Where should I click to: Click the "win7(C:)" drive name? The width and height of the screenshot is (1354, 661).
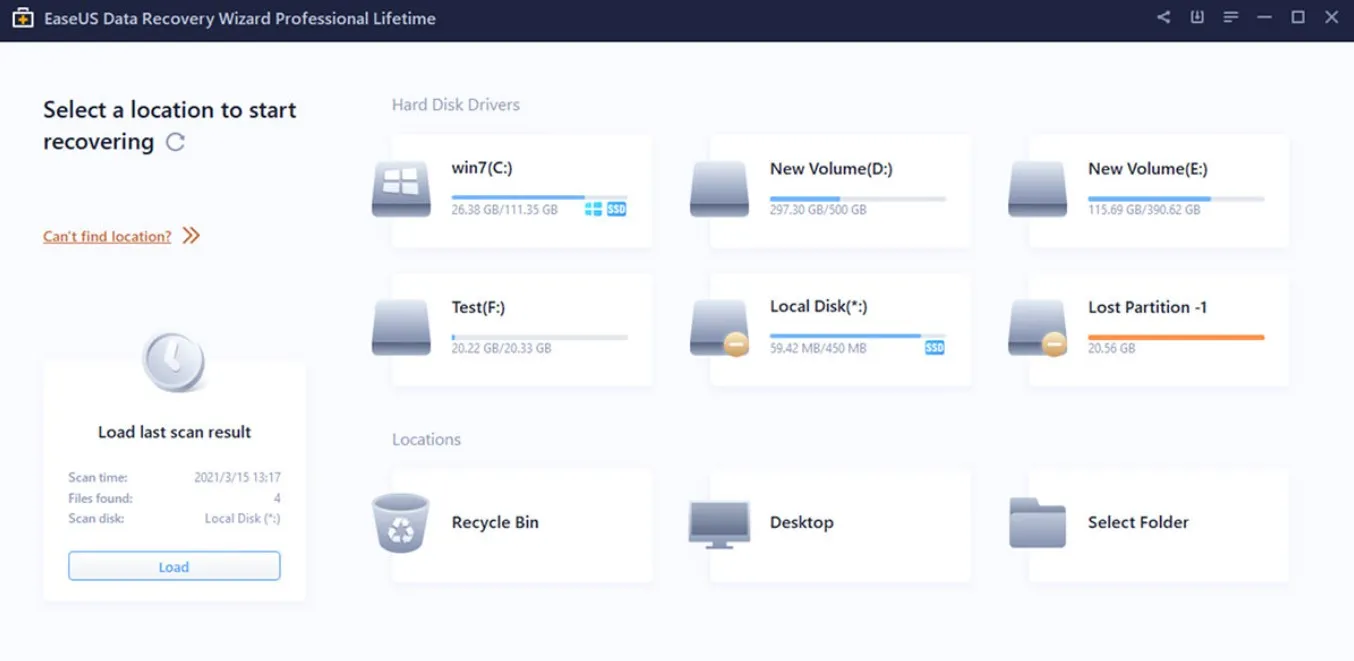tap(482, 168)
